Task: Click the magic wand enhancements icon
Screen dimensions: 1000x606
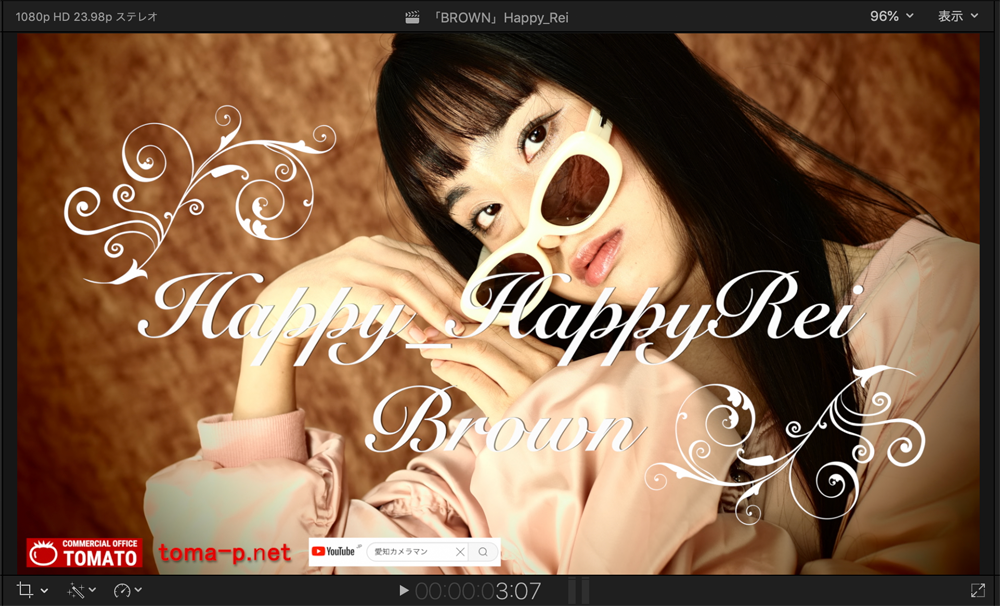Action: [76, 591]
